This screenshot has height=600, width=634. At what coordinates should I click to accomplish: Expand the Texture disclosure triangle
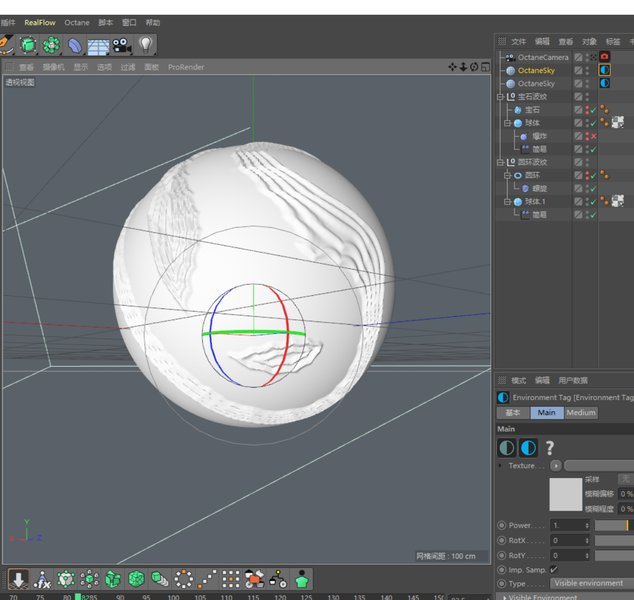tap(501, 465)
